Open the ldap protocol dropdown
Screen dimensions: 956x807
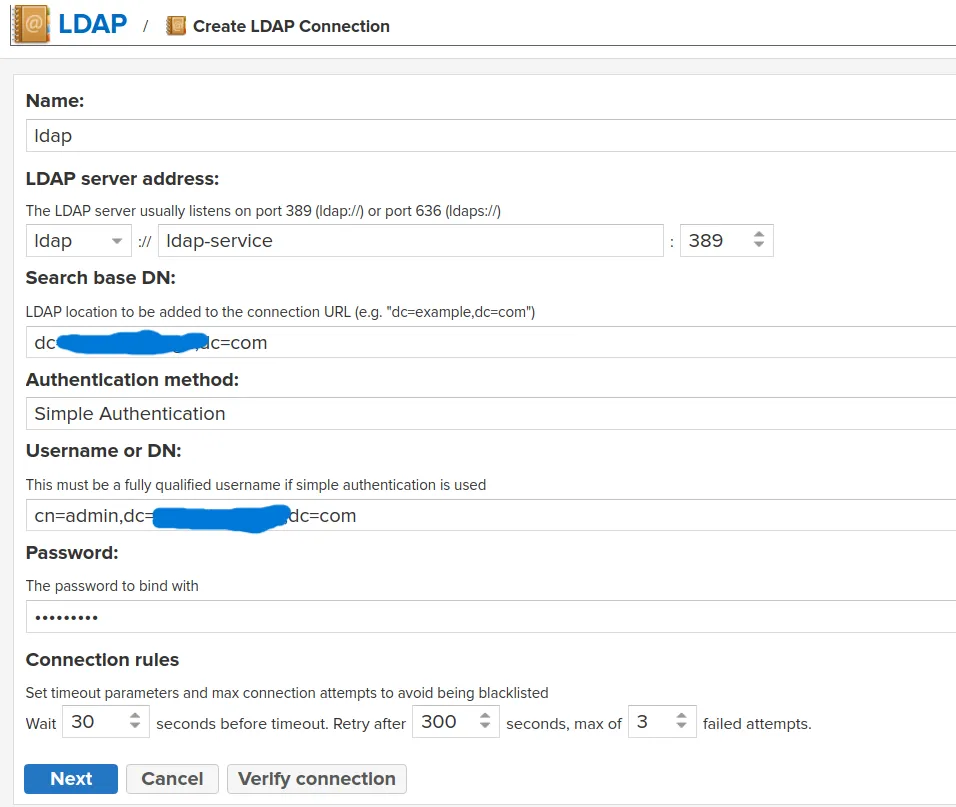pyautogui.click(x=78, y=240)
